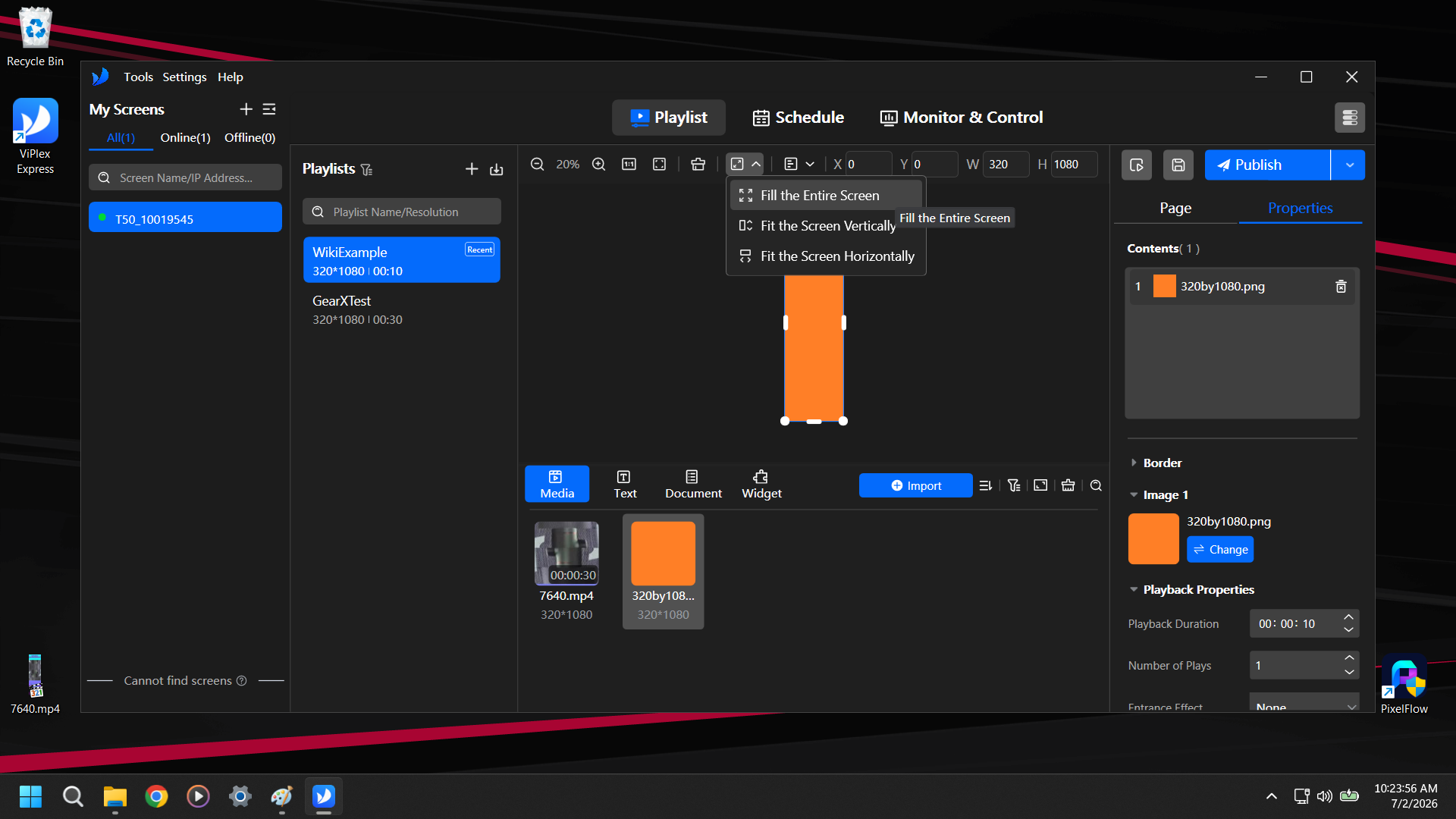Click the 1:1 actual size icon
Viewport: 1456px width, 819px height.
tap(629, 165)
